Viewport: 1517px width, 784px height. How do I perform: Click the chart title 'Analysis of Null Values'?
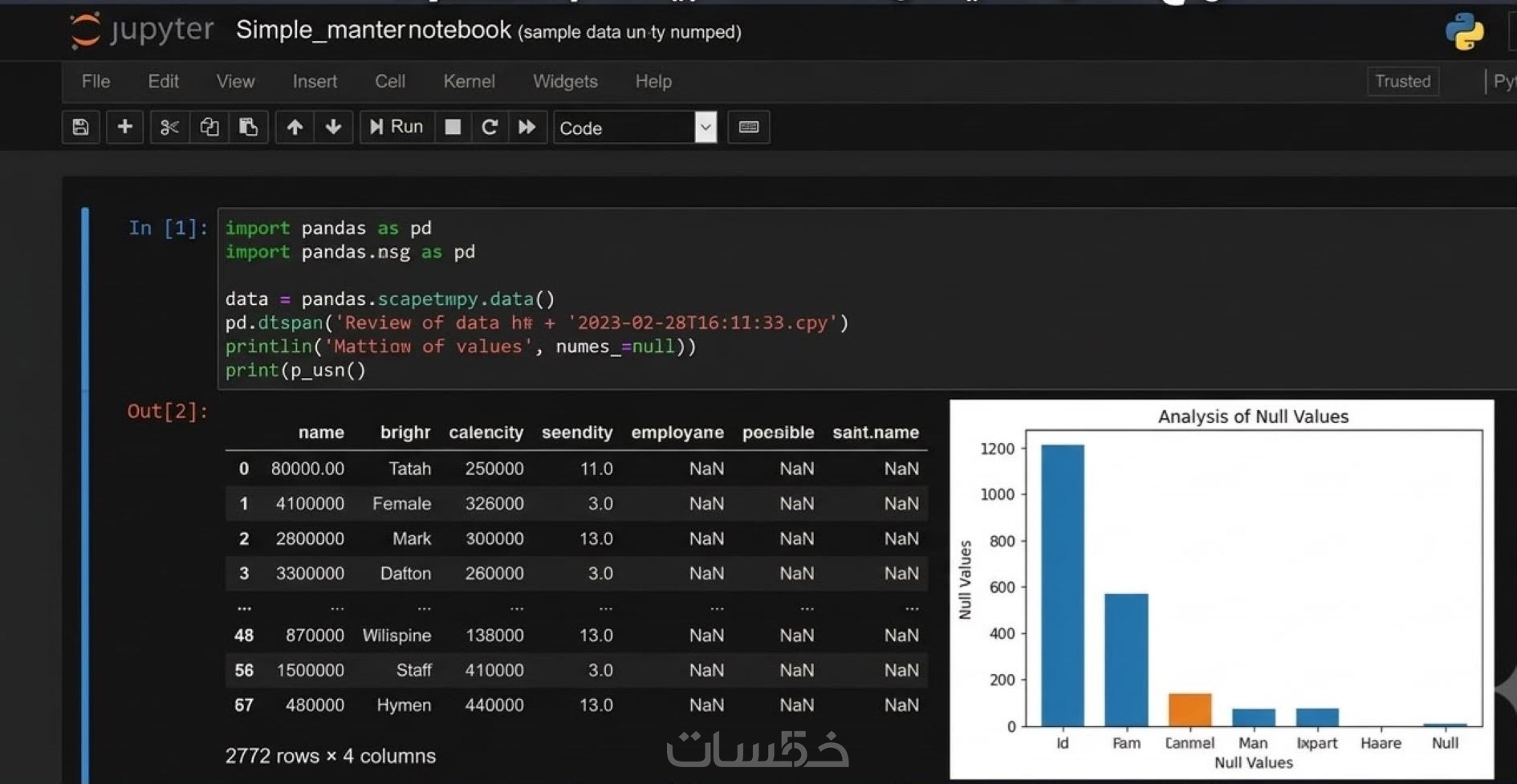click(x=1253, y=416)
